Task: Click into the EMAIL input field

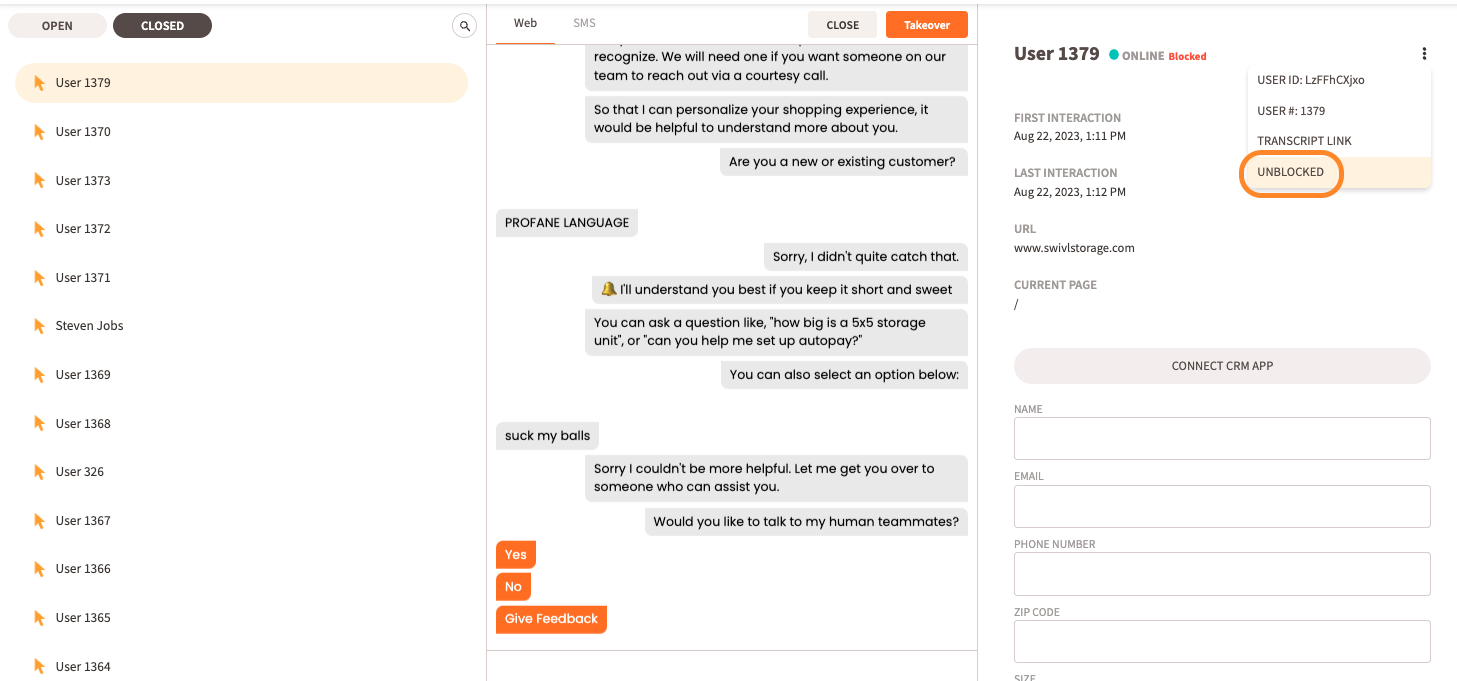Action: (x=1222, y=507)
